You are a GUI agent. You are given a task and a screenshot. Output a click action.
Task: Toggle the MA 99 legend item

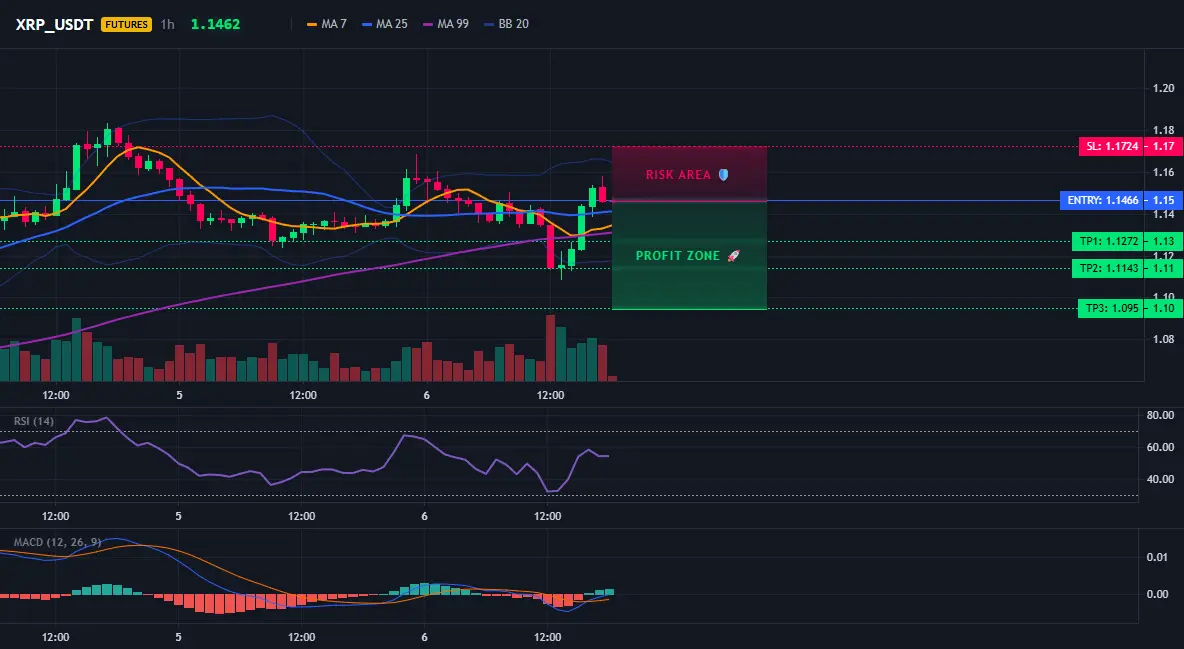[x=446, y=24]
